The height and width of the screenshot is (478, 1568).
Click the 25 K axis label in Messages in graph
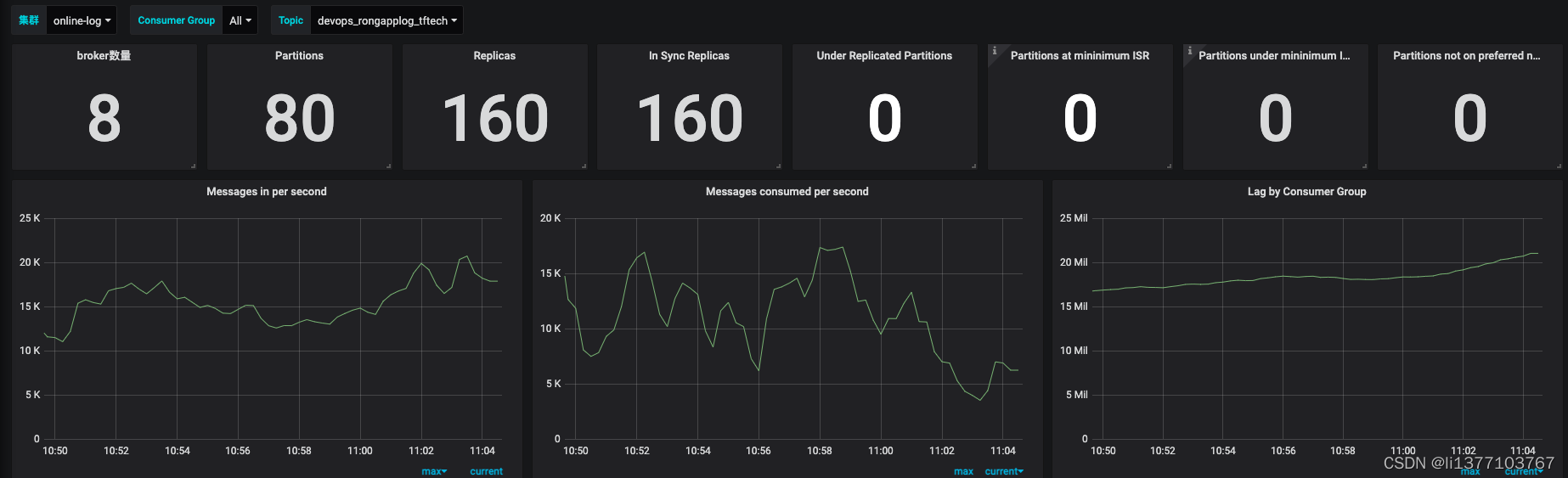tap(30, 218)
